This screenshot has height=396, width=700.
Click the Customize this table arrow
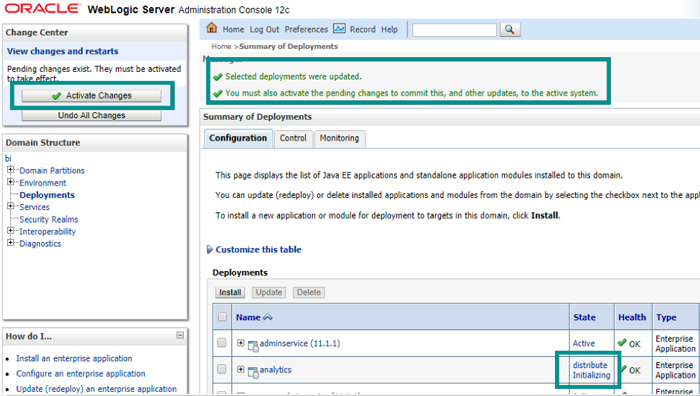pyautogui.click(x=210, y=250)
